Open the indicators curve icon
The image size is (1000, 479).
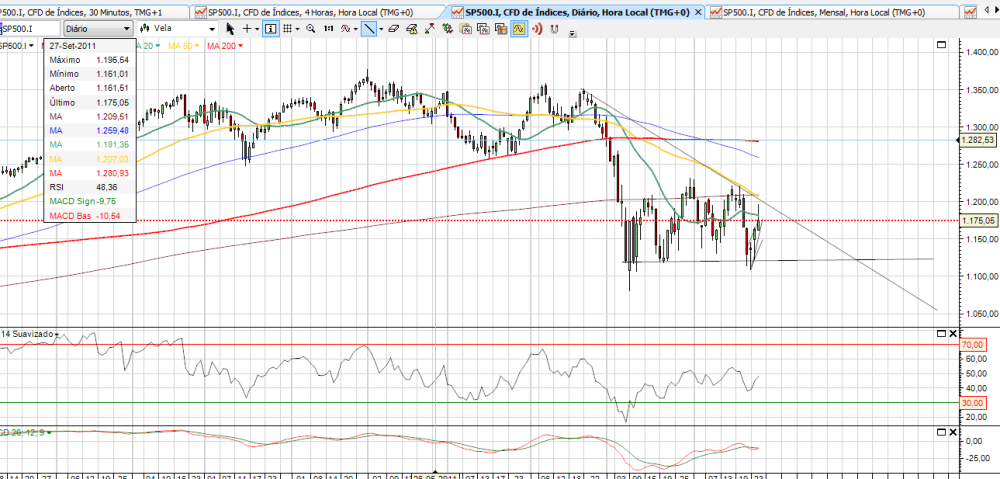point(346,29)
